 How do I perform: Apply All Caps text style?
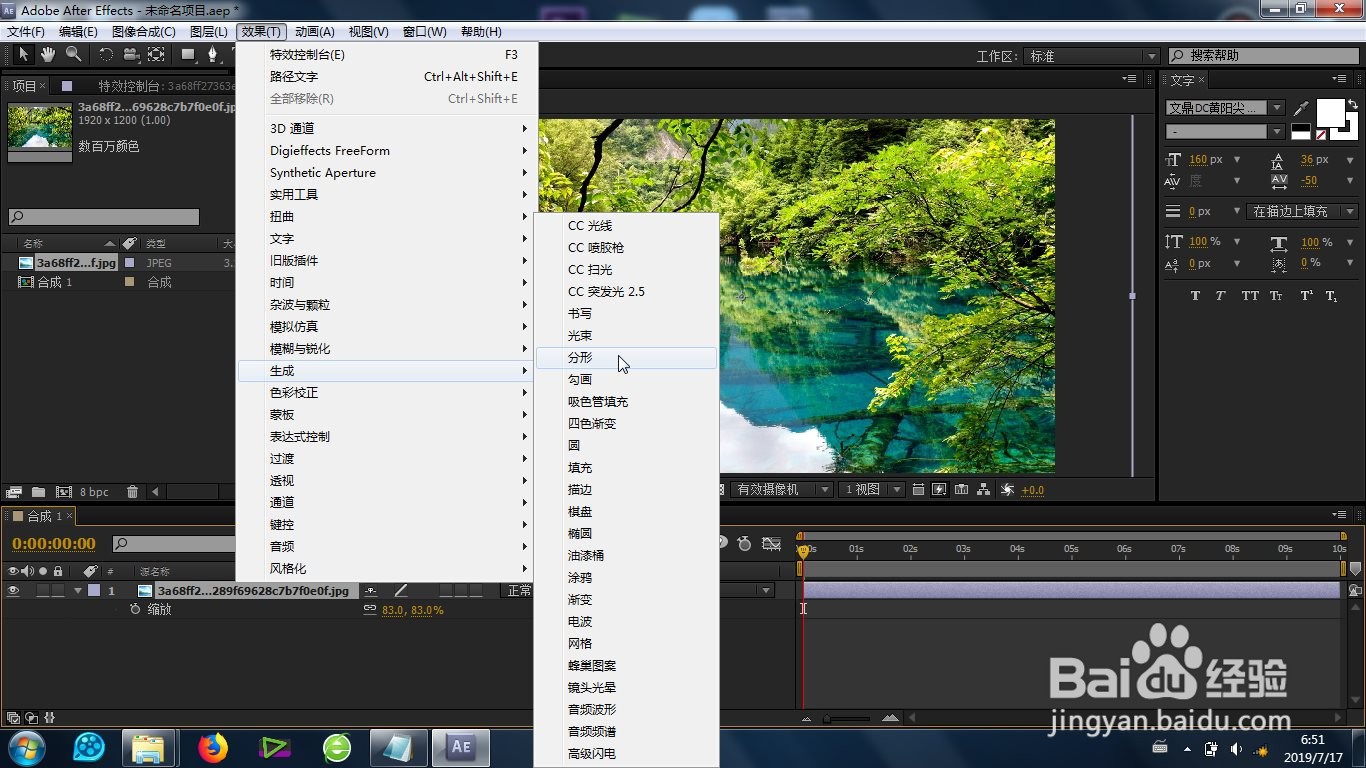tap(1250, 296)
